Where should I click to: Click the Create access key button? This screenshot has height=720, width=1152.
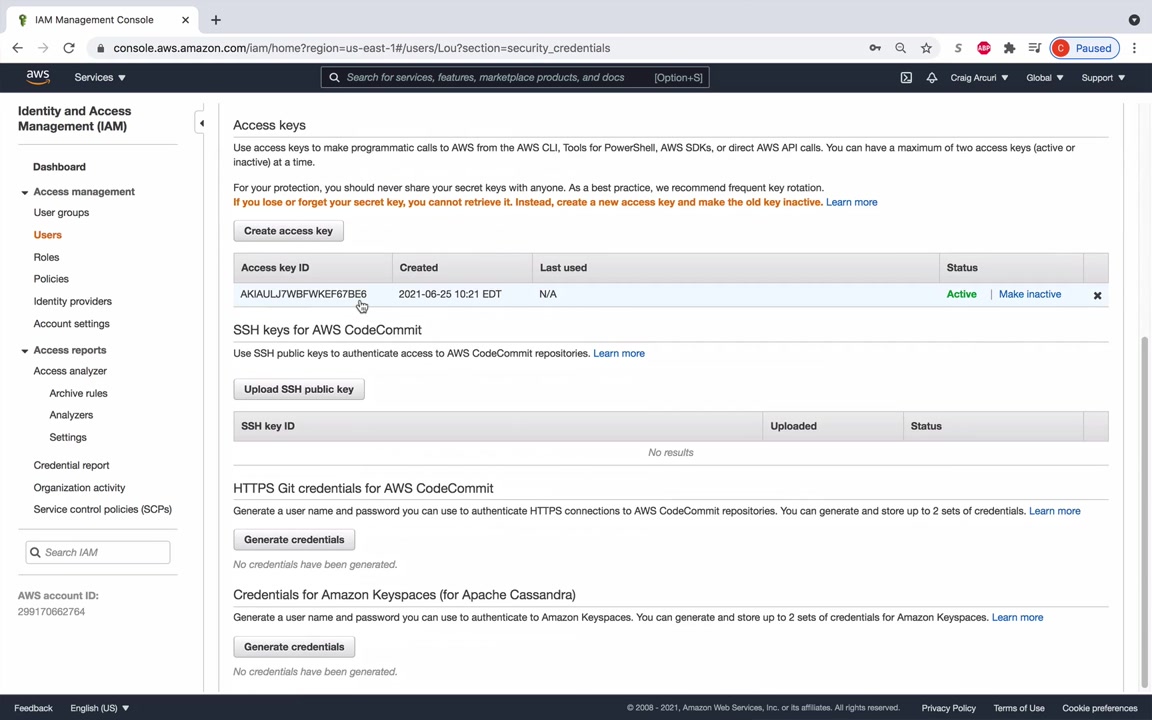288,231
